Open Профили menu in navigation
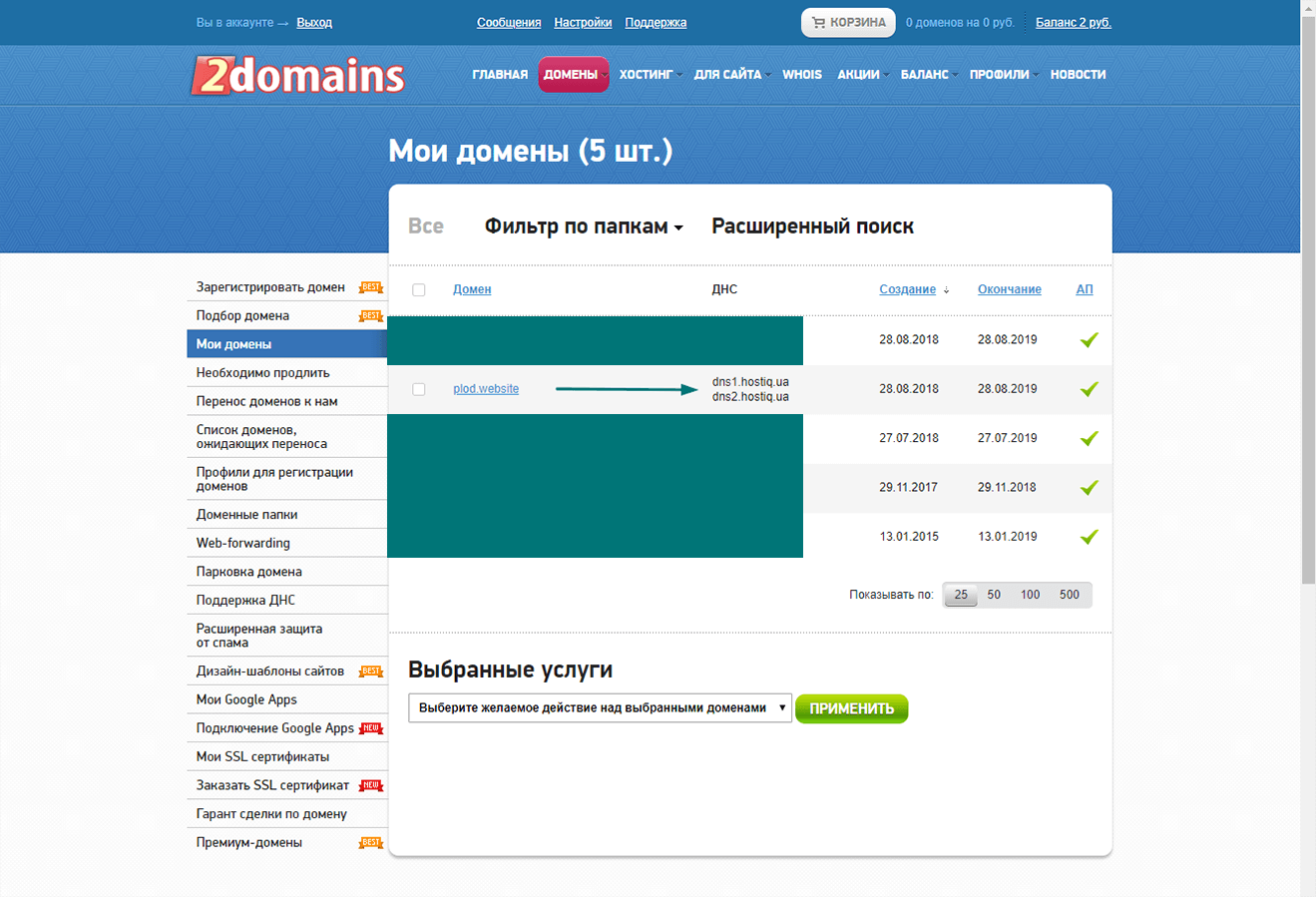This screenshot has height=897, width=1316. 1003,74
